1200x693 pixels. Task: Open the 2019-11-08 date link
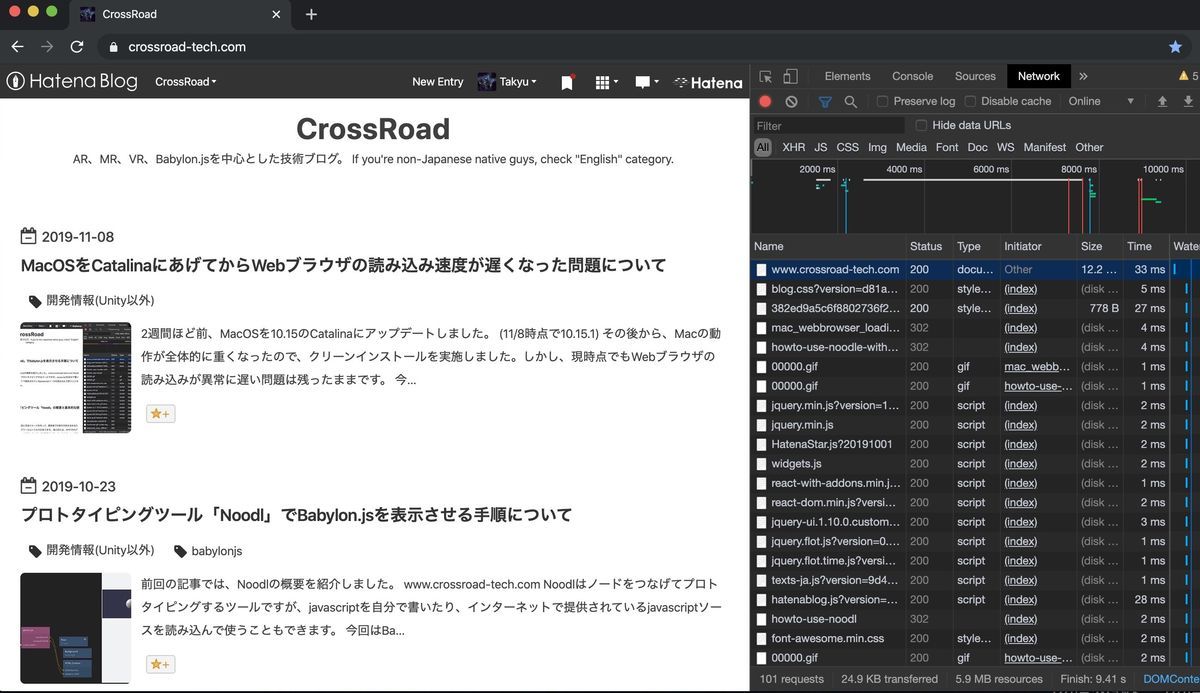point(78,237)
